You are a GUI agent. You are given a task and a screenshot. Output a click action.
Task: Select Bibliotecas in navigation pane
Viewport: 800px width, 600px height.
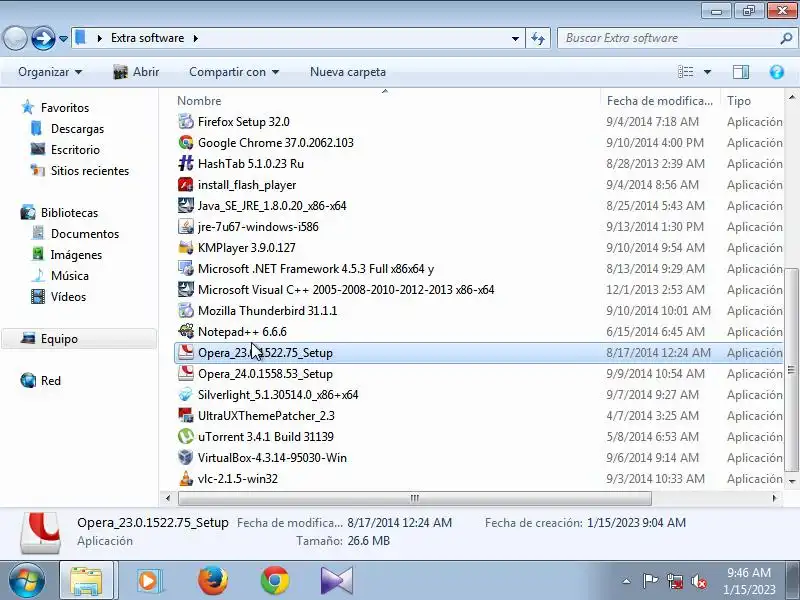click(69, 213)
